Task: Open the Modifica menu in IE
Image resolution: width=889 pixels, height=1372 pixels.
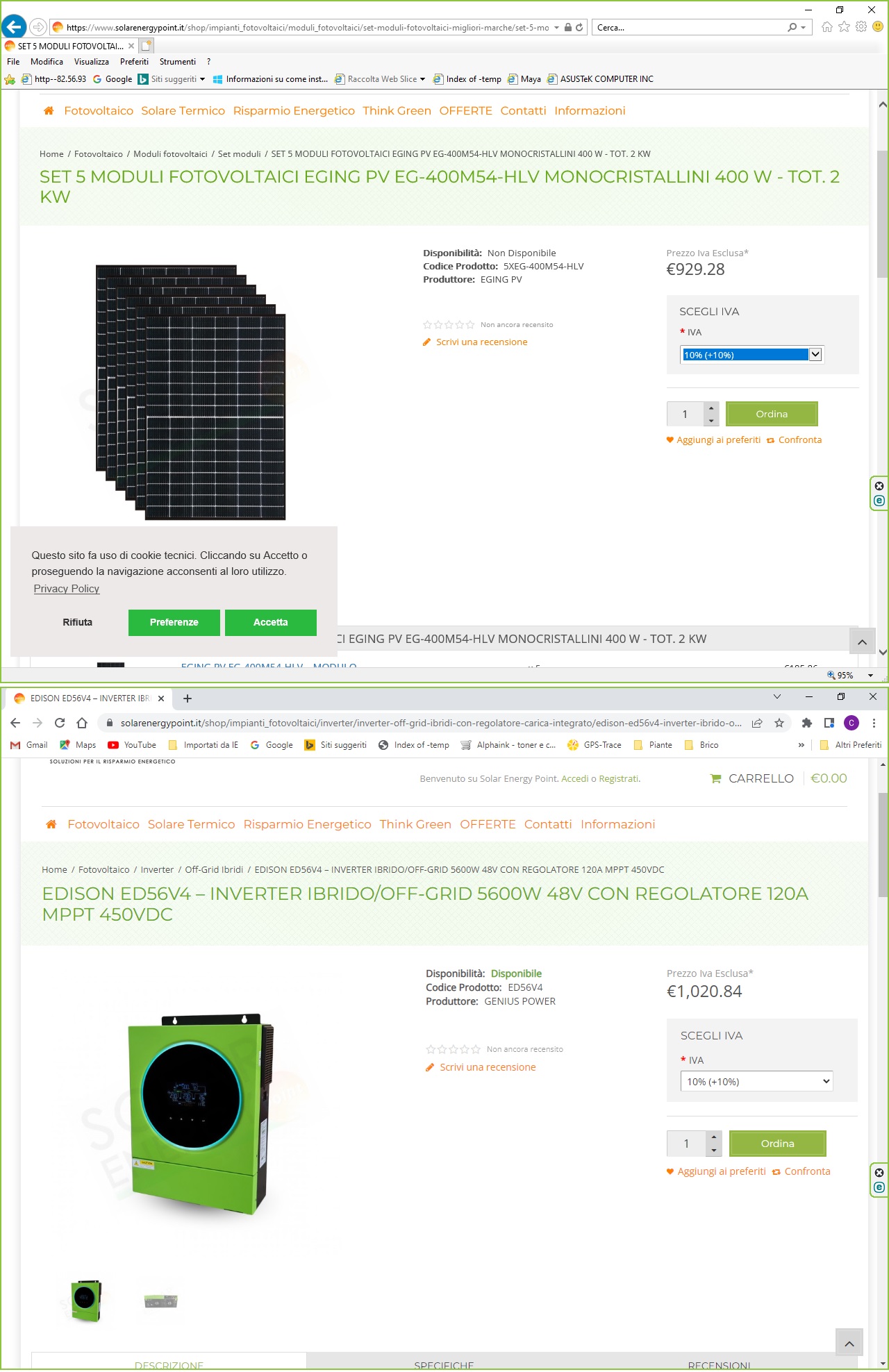Action: pyautogui.click(x=47, y=62)
